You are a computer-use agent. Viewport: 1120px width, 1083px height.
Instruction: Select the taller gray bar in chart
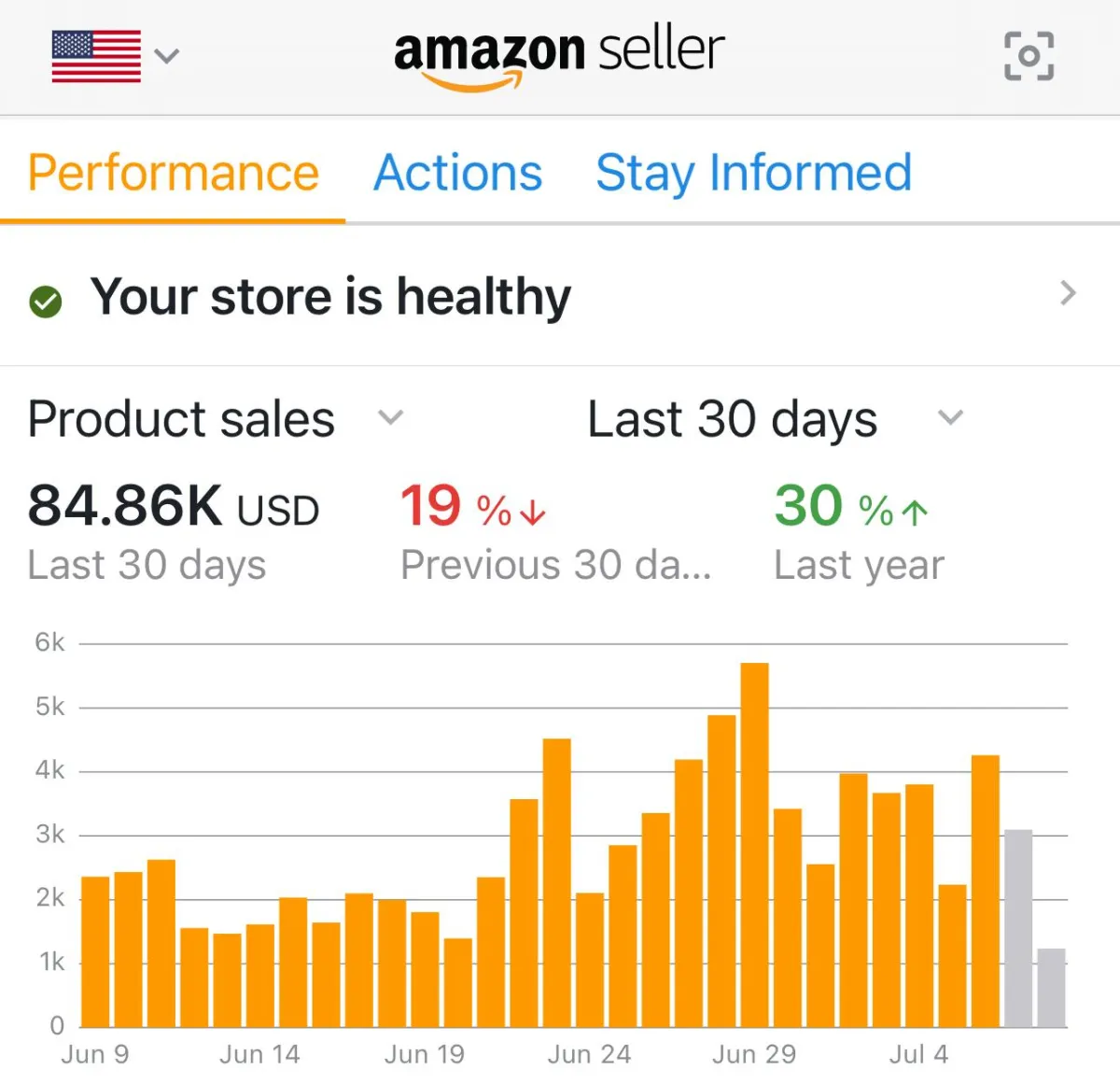click(1018, 928)
